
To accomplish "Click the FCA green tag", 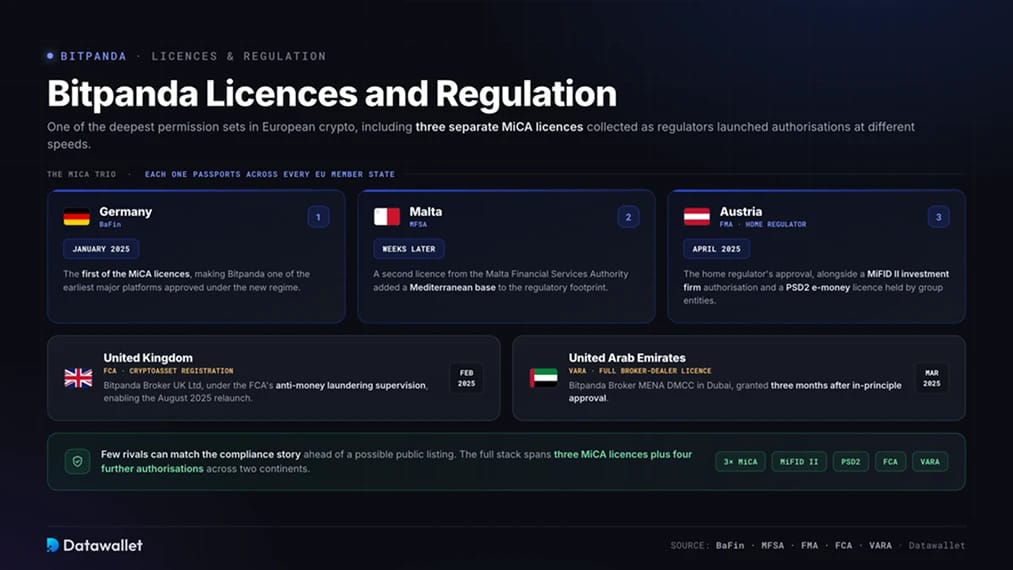I will point(890,461).
